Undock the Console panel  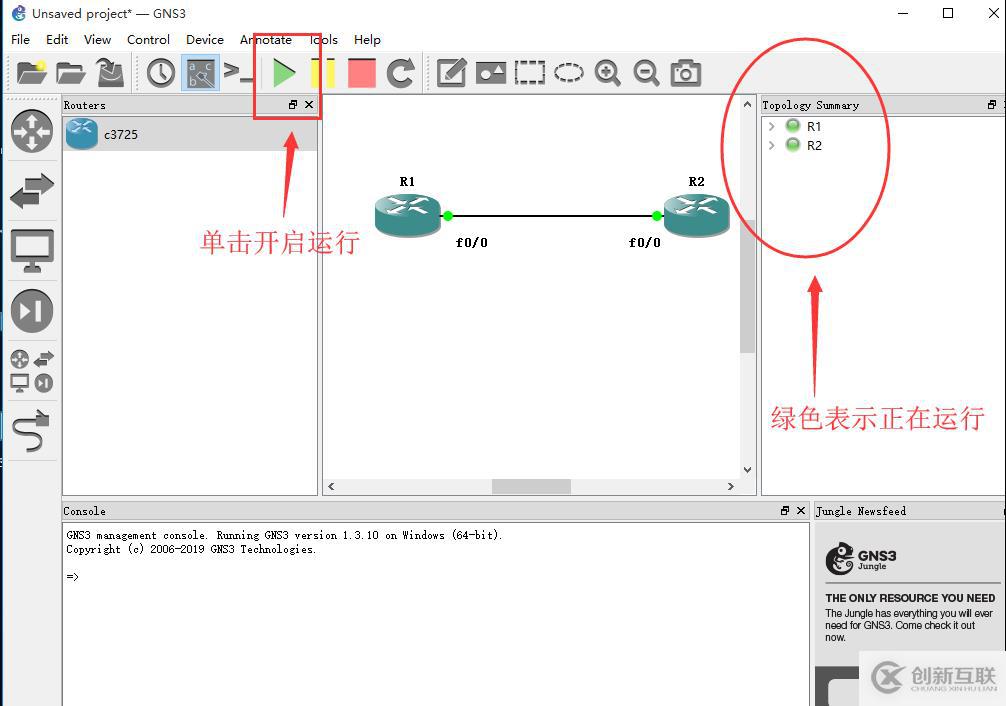[x=785, y=511]
